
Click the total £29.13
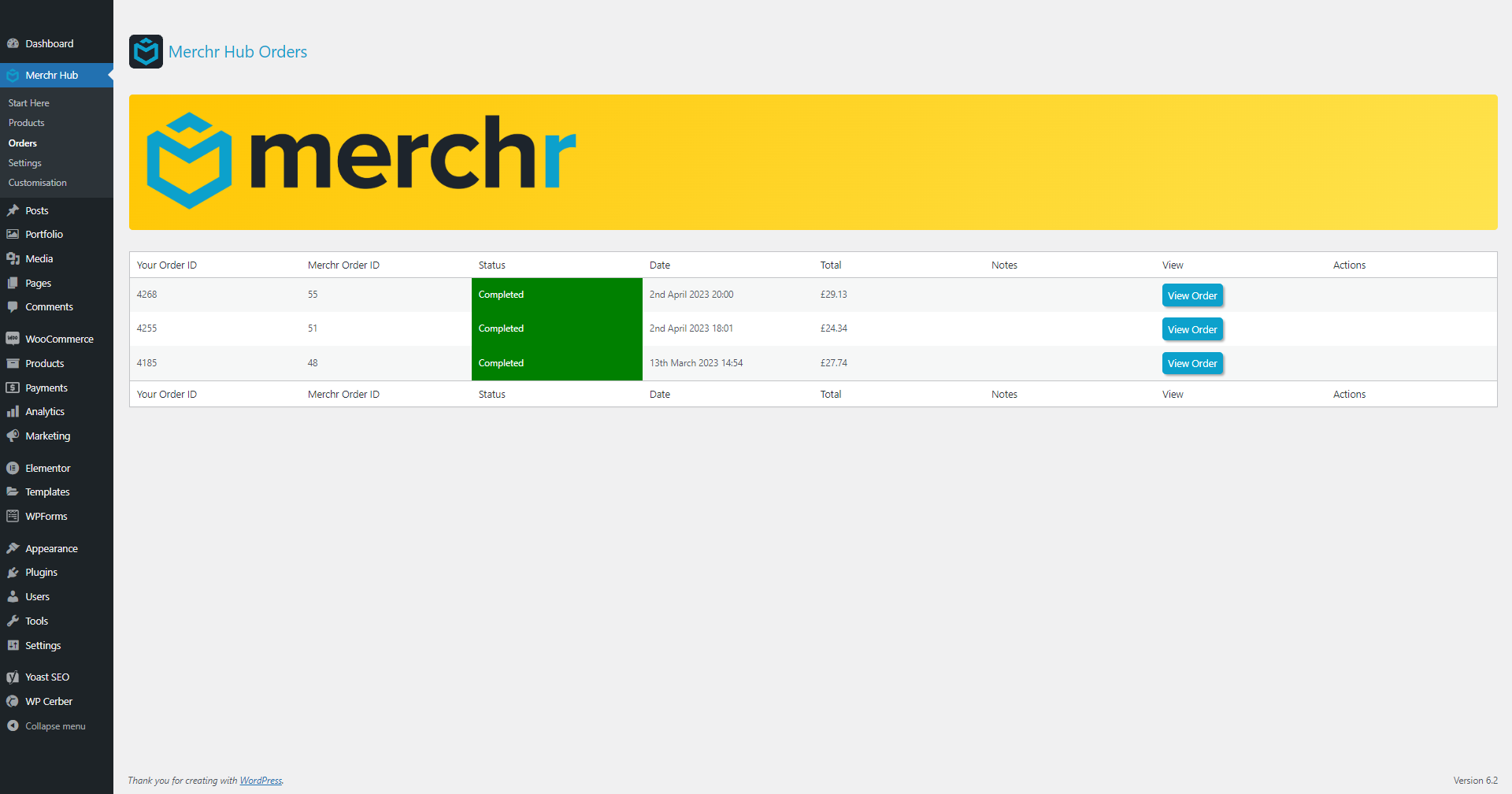point(834,295)
